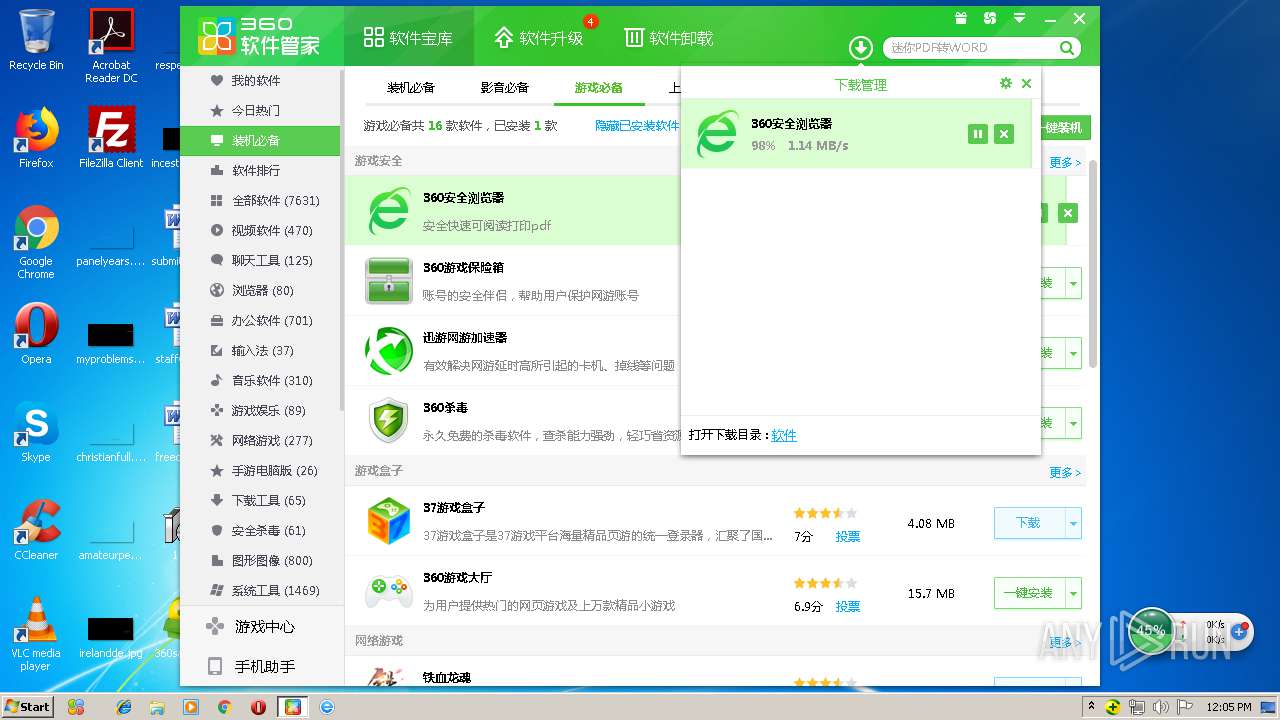
Task: Open 办公软件 (701) category
Action: coord(260,320)
